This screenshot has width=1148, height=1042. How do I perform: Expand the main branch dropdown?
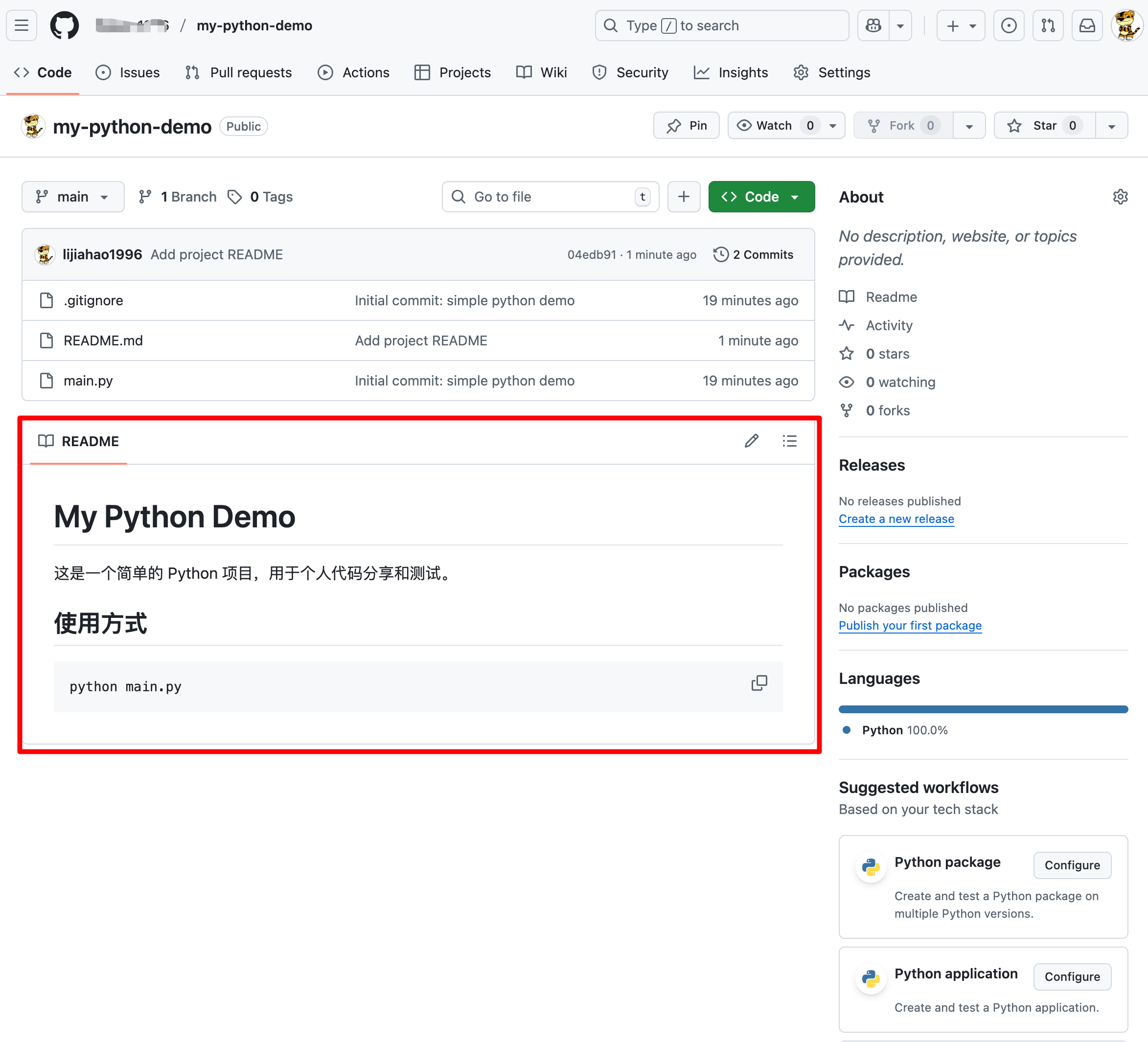click(73, 197)
